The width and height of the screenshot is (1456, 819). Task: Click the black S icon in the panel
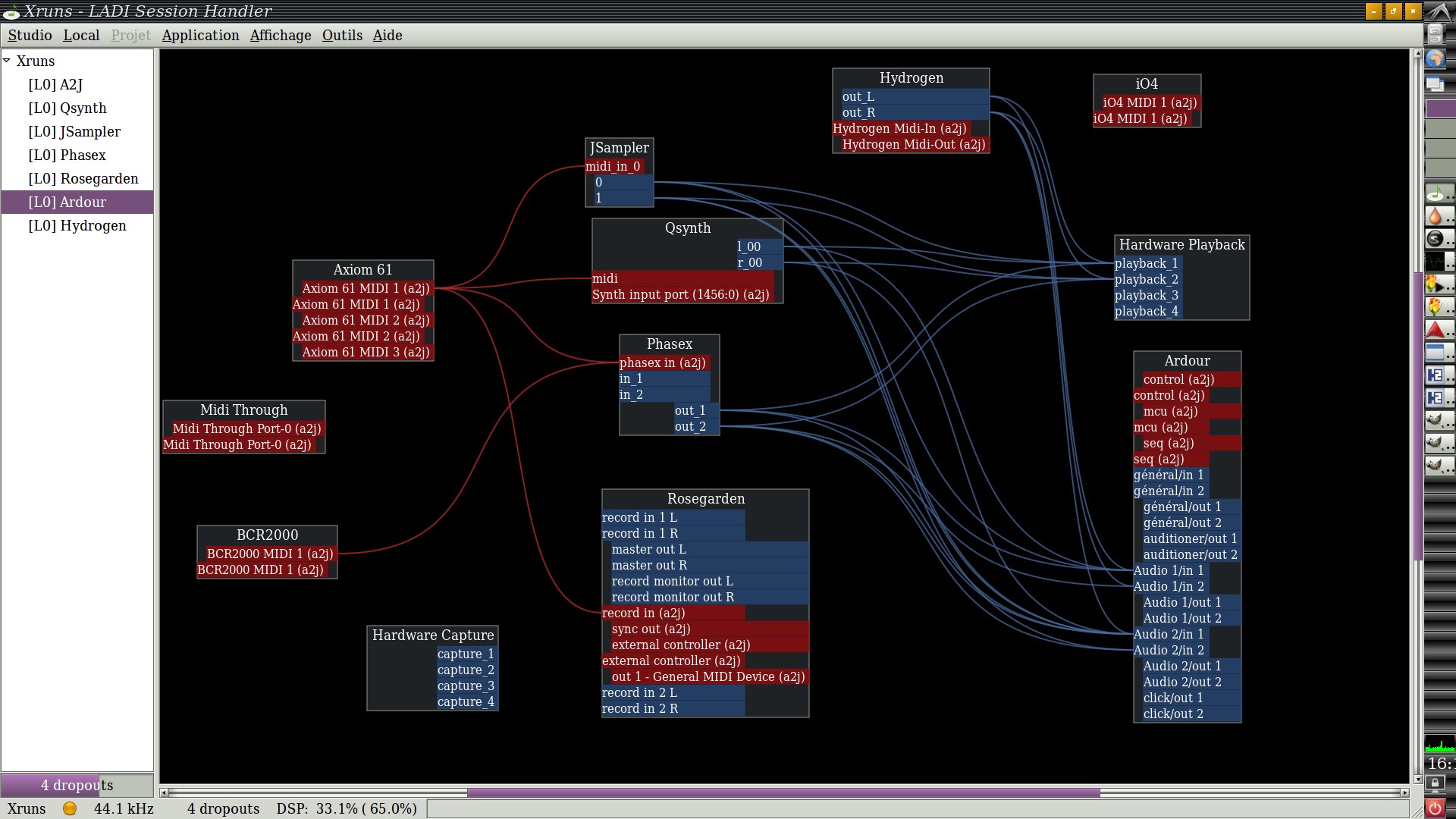[x=1436, y=239]
